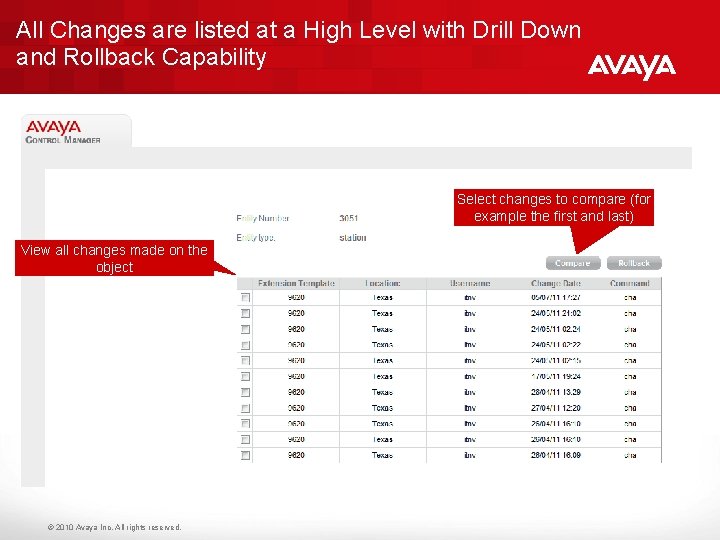Mark the checkbox of the 24/05/11 02:22 row
The height and width of the screenshot is (540, 720).
click(x=246, y=345)
